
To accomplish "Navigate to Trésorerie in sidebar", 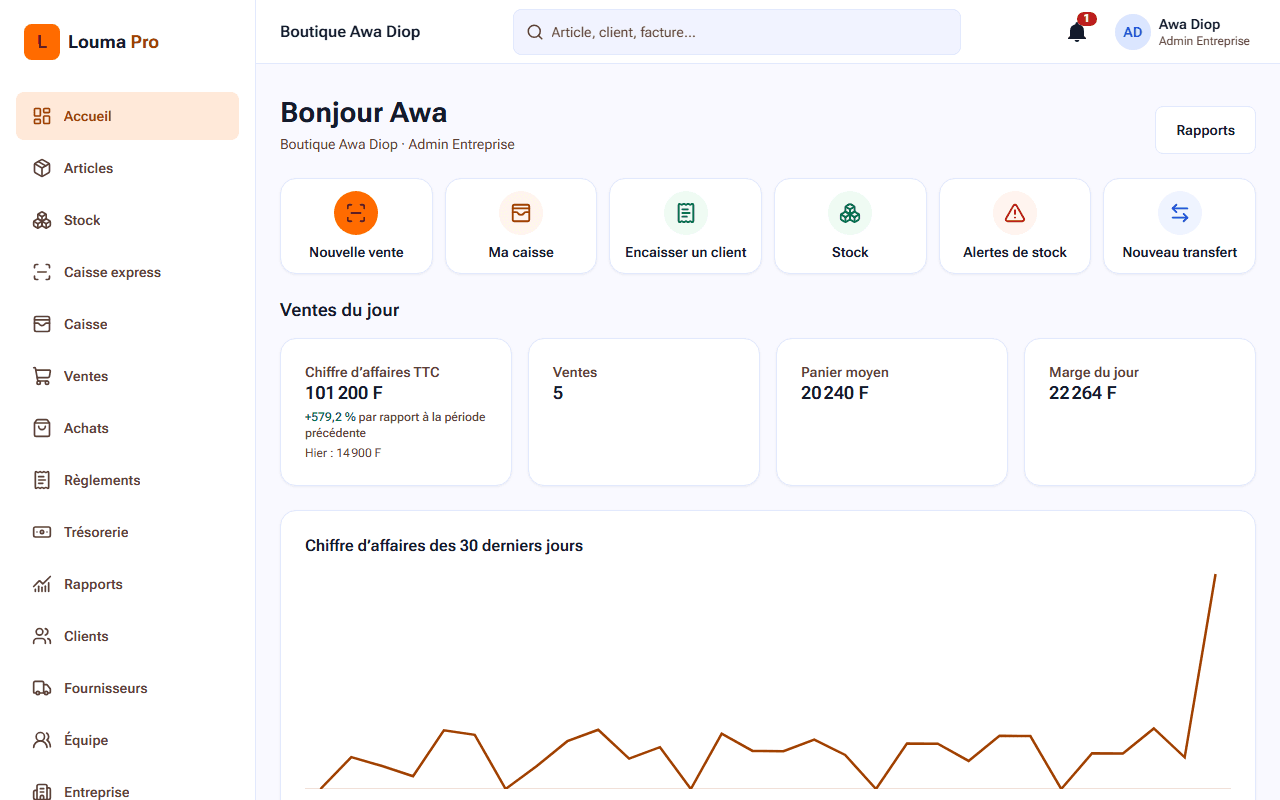I will click(128, 532).
